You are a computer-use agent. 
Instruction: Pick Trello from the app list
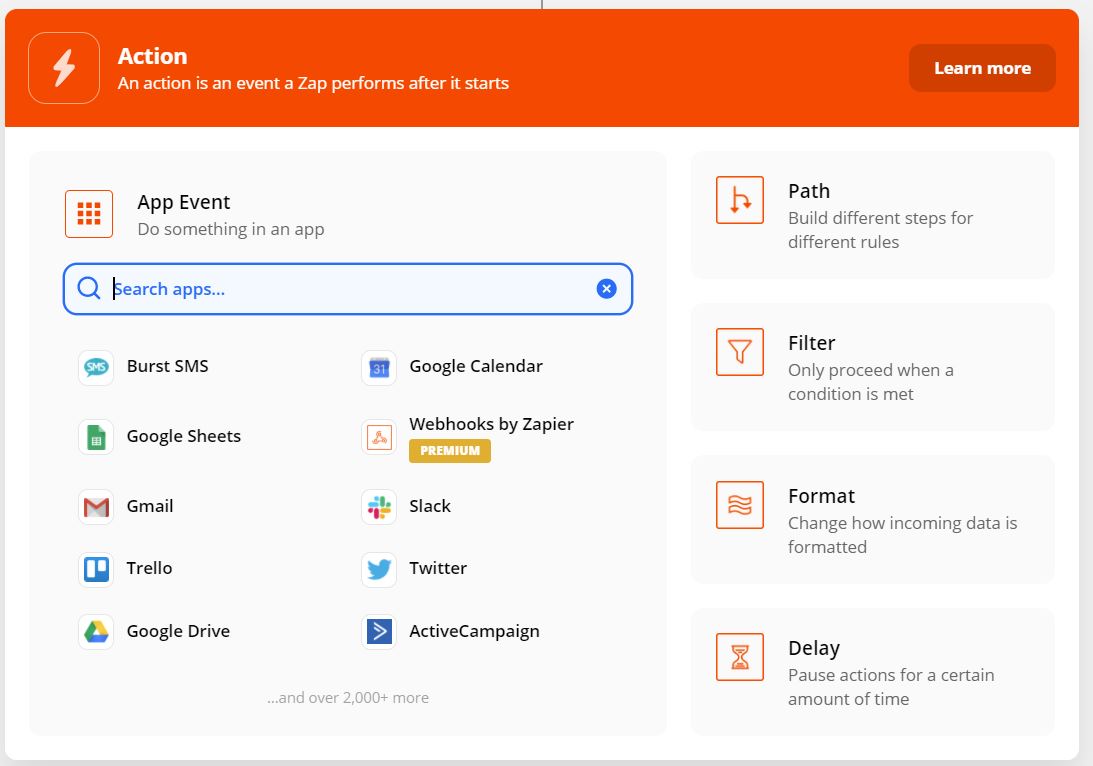point(149,568)
